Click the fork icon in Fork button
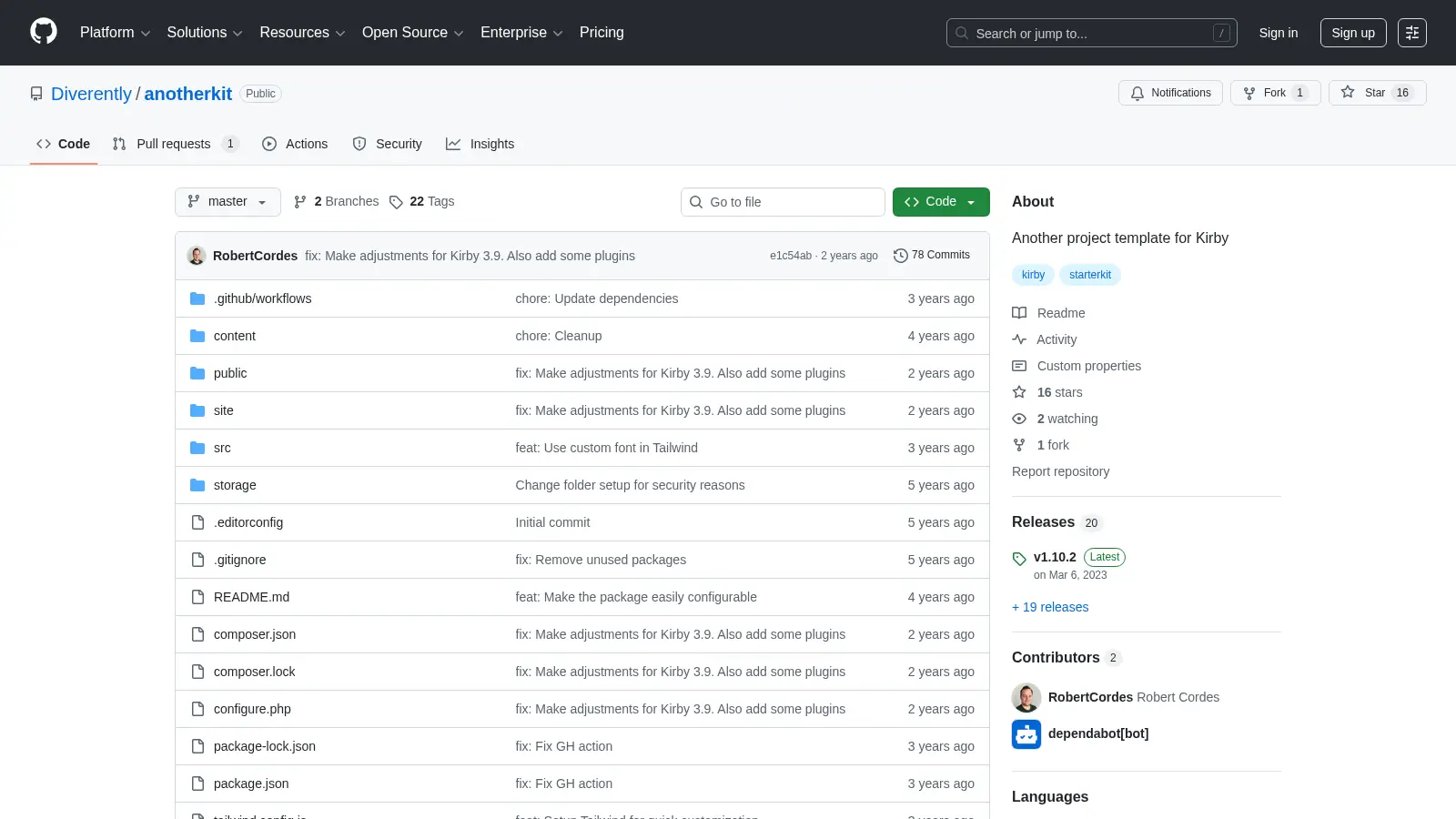Image resolution: width=1456 pixels, height=819 pixels. pyautogui.click(x=1249, y=93)
